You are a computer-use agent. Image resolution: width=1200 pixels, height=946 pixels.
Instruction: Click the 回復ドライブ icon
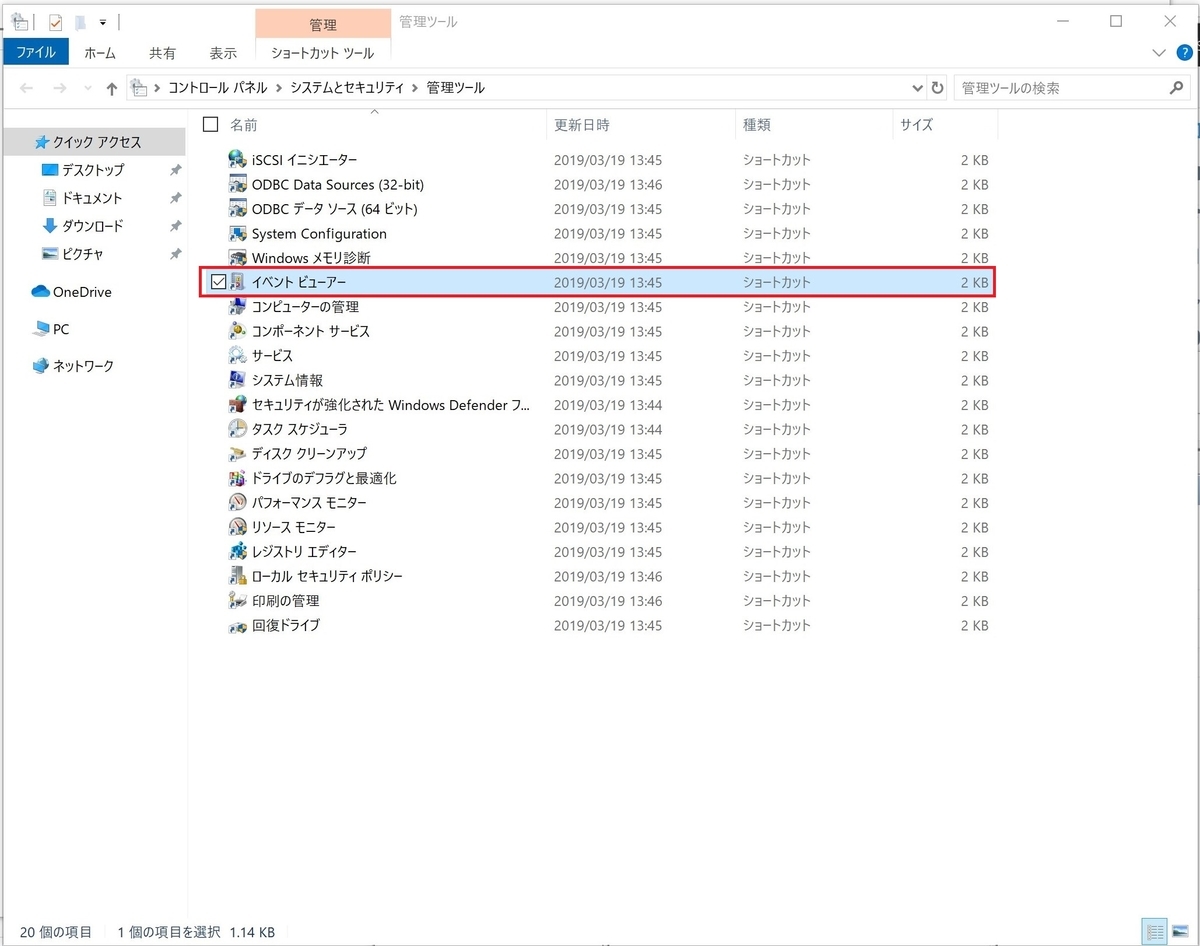(x=237, y=625)
